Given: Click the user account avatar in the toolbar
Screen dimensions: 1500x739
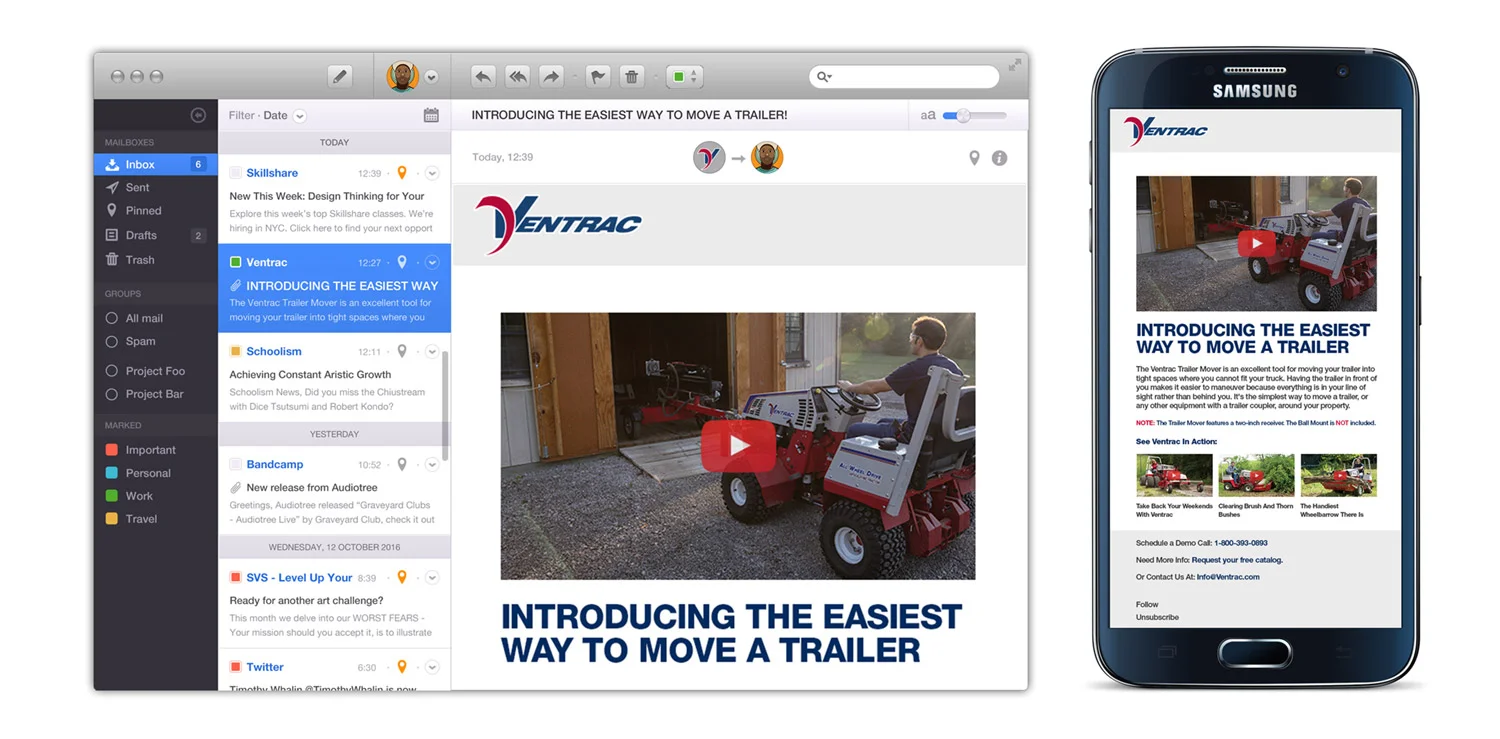Looking at the screenshot, I should click(402, 76).
